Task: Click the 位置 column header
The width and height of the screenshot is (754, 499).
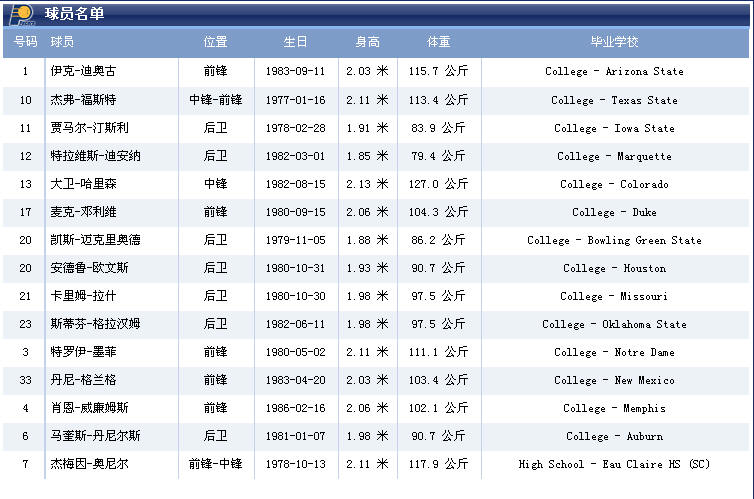Action: (x=215, y=42)
